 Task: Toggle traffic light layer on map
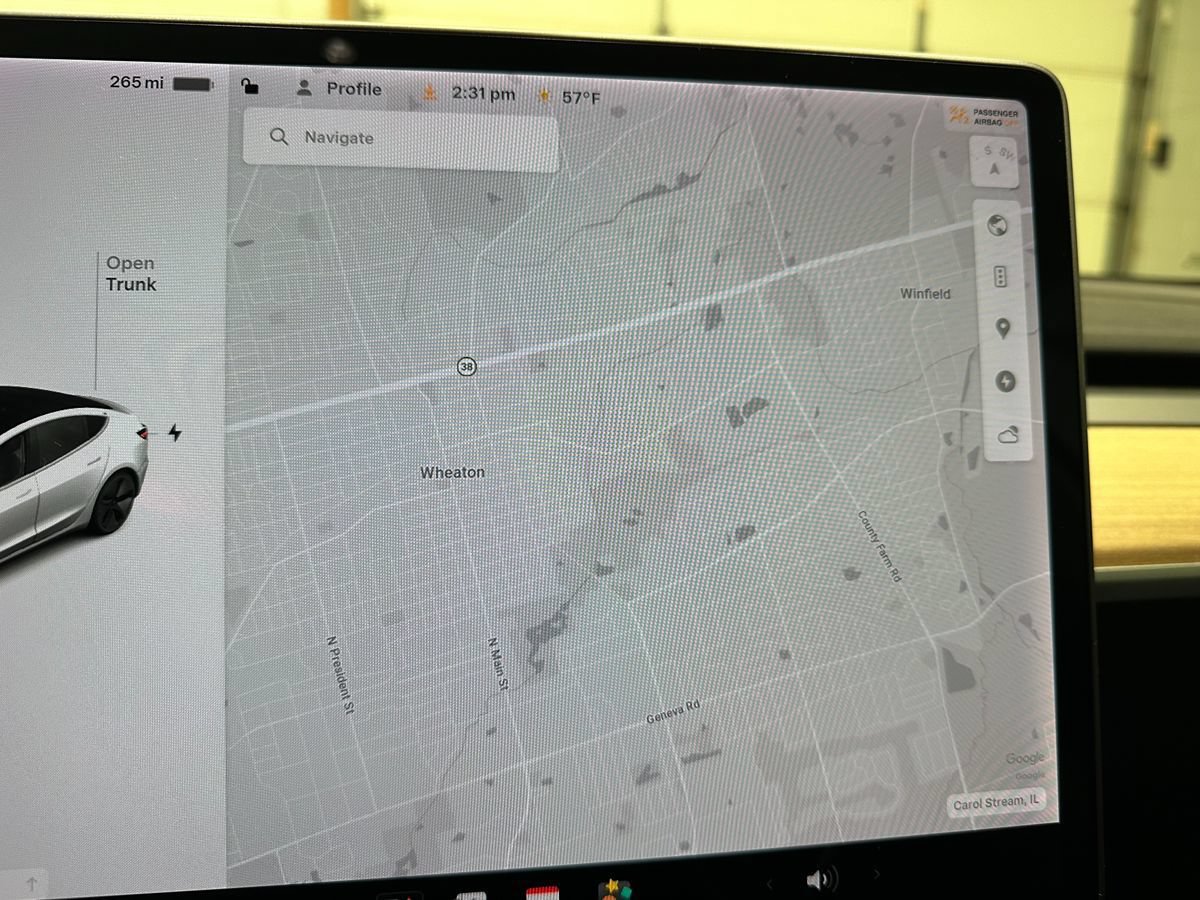1000,278
